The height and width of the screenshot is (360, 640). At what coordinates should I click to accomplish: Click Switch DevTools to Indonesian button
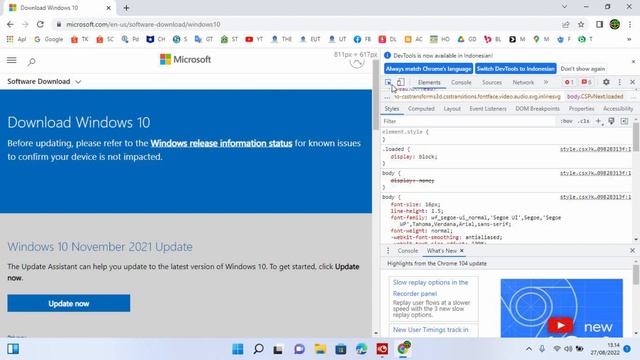click(516, 69)
